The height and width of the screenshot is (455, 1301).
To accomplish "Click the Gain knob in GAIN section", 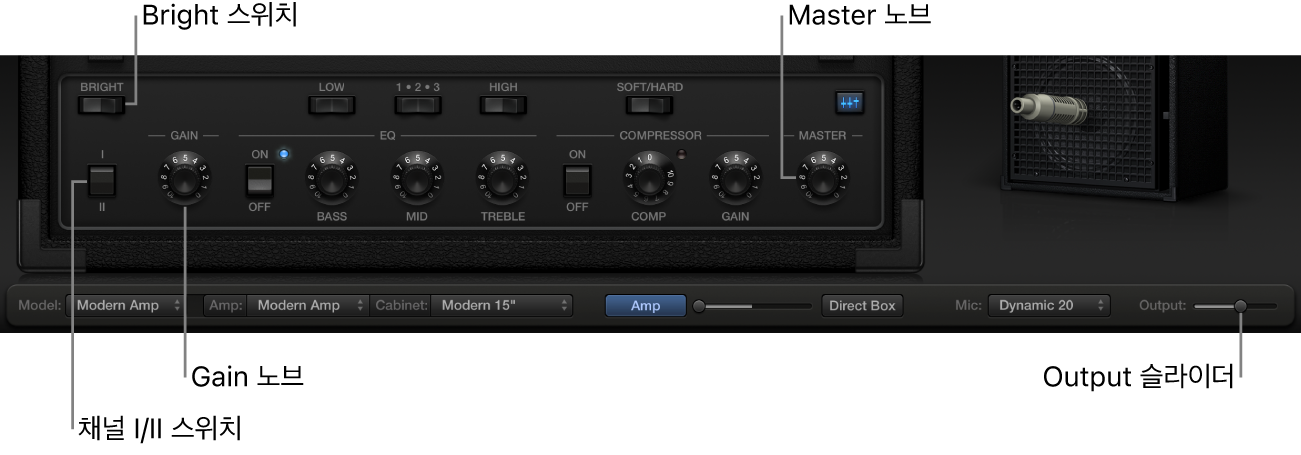I will pyautogui.click(x=185, y=180).
